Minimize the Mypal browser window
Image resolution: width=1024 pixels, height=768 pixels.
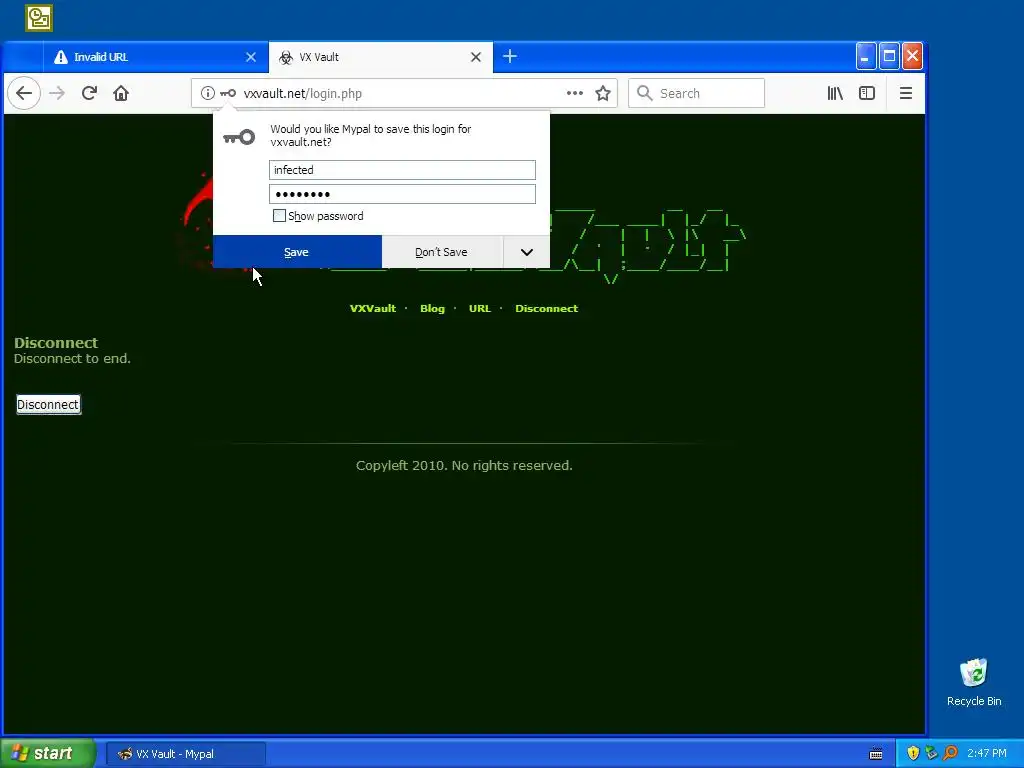[866, 57]
